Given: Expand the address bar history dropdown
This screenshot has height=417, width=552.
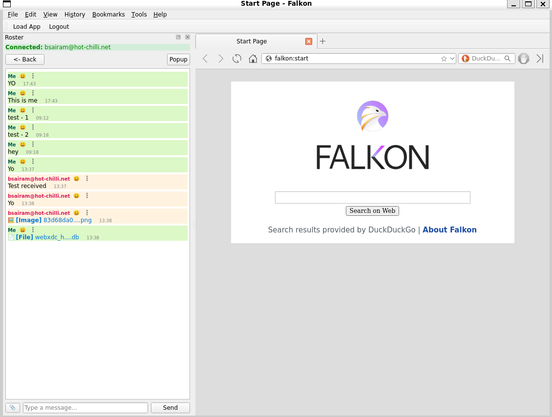Looking at the screenshot, I should click(452, 59).
